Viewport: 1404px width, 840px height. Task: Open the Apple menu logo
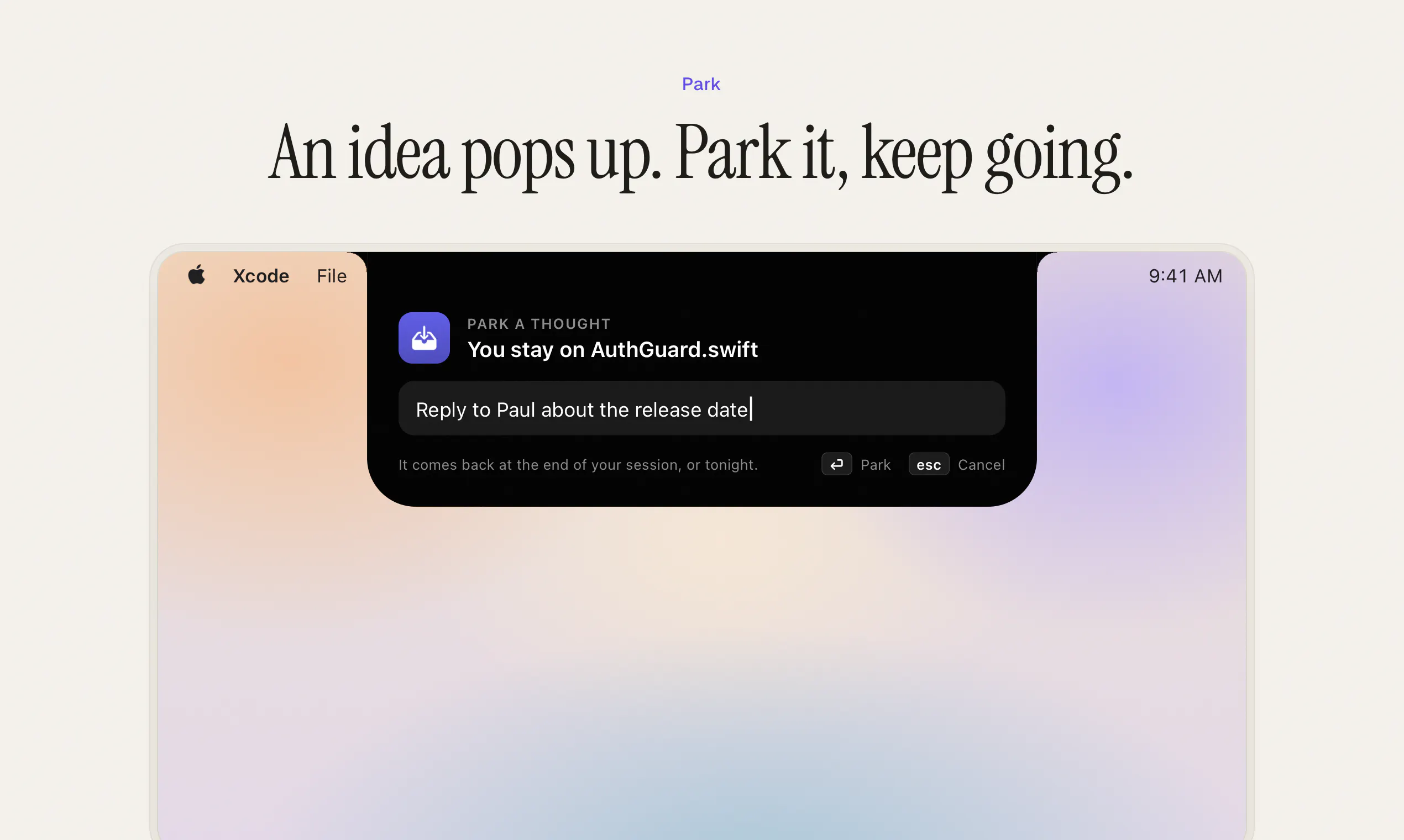(196, 275)
